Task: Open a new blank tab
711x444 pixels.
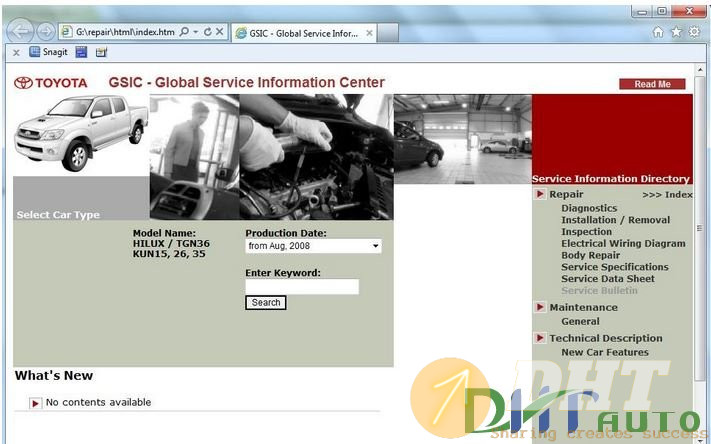Action: [x=388, y=33]
